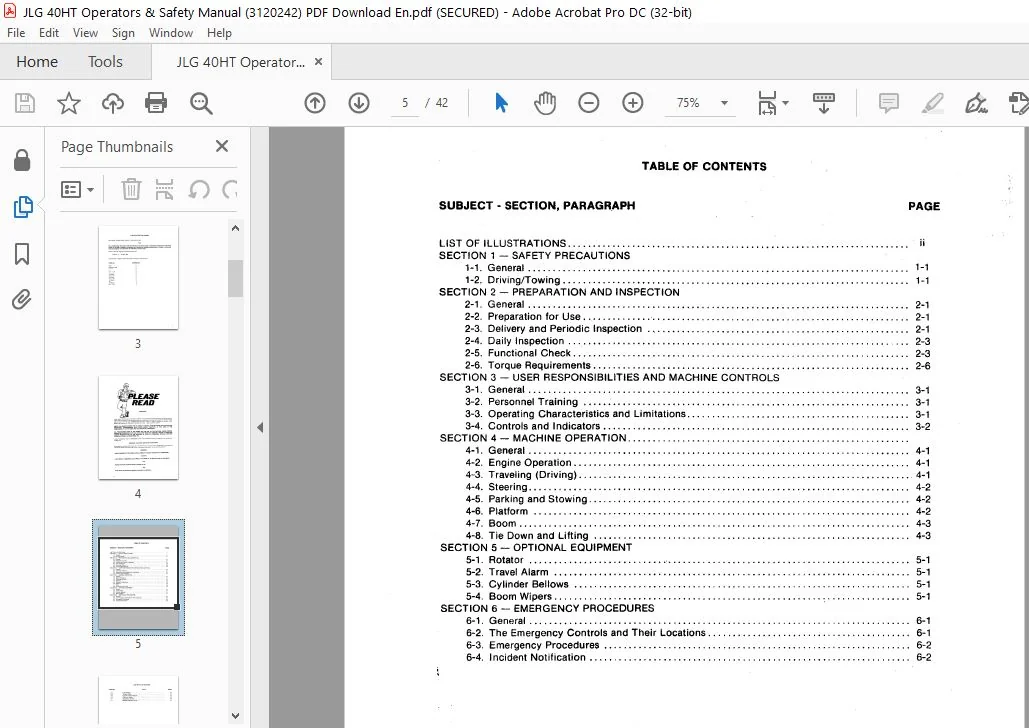This screenshot has height=728, width=1029.
Task: Click the Save file icon
Action: tap(25, 103)
